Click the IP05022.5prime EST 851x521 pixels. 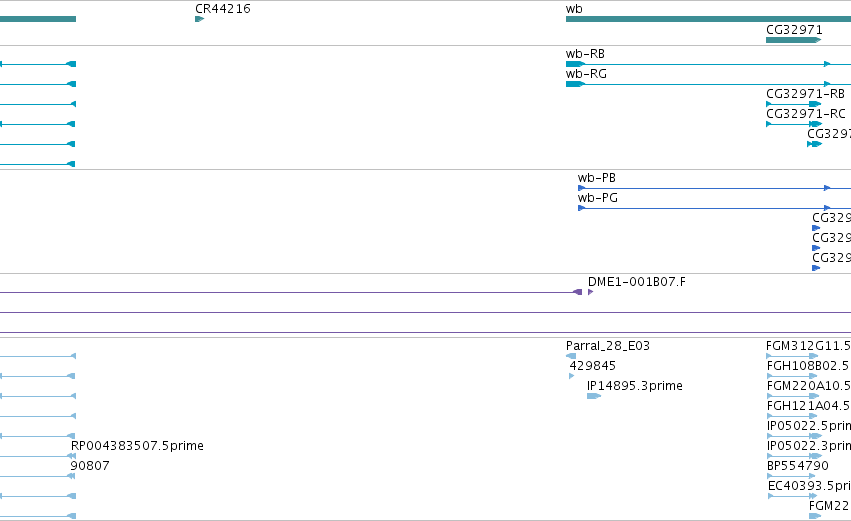pyautogui.click(x=793, y=436)
